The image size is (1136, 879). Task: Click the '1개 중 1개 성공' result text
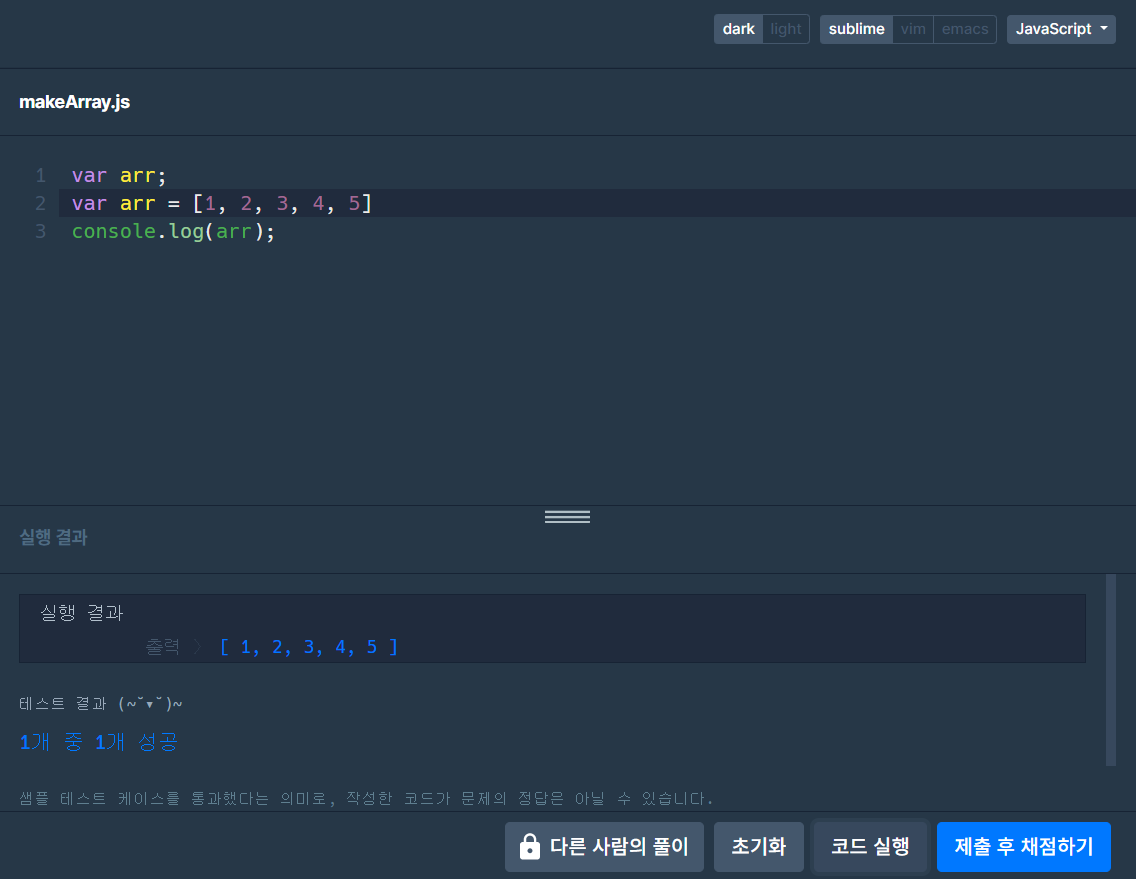[x=99, y=741]
